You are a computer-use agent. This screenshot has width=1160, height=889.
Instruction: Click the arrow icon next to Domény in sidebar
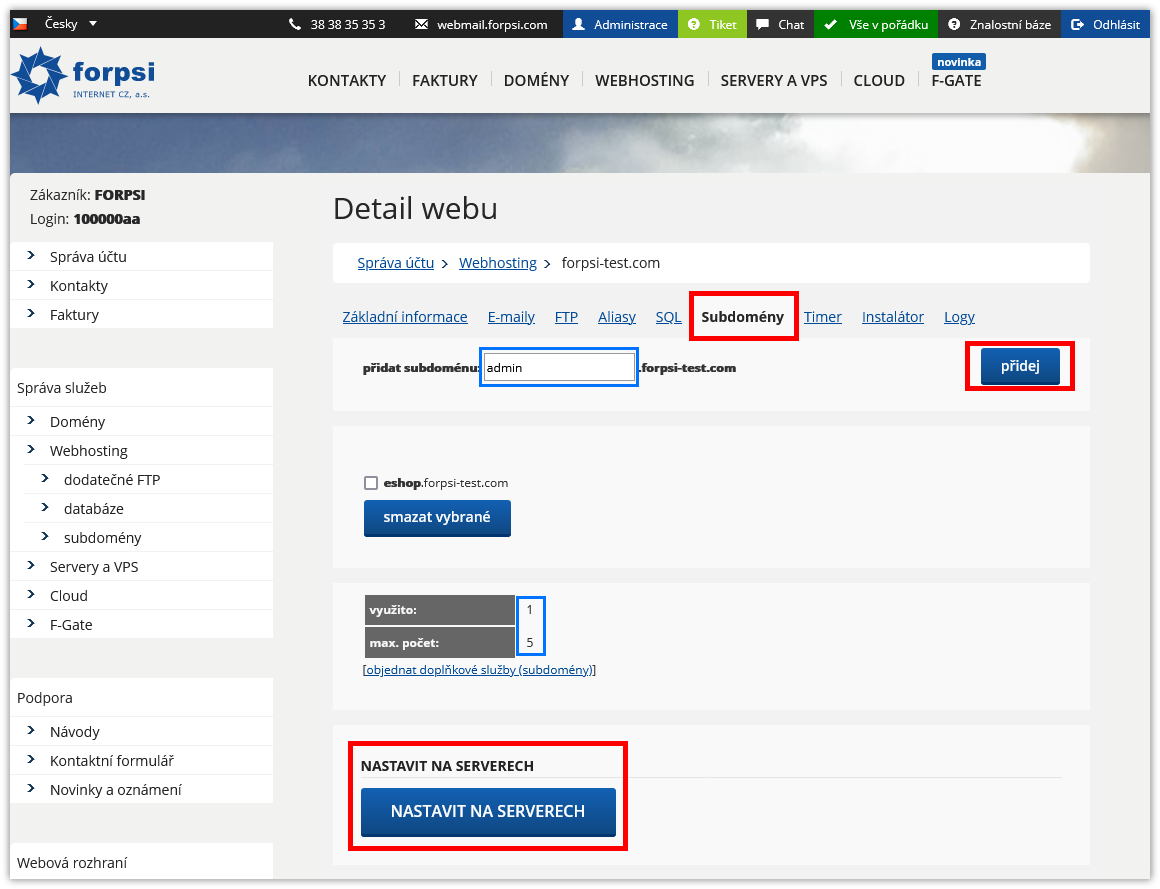click(x=31, y=420)
